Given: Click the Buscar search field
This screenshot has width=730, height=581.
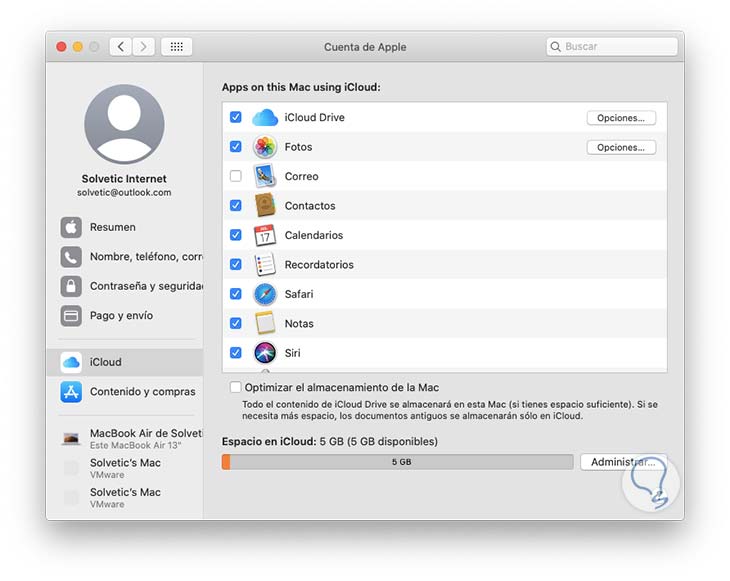Looking at the screenshot, I should pos(612,47).
